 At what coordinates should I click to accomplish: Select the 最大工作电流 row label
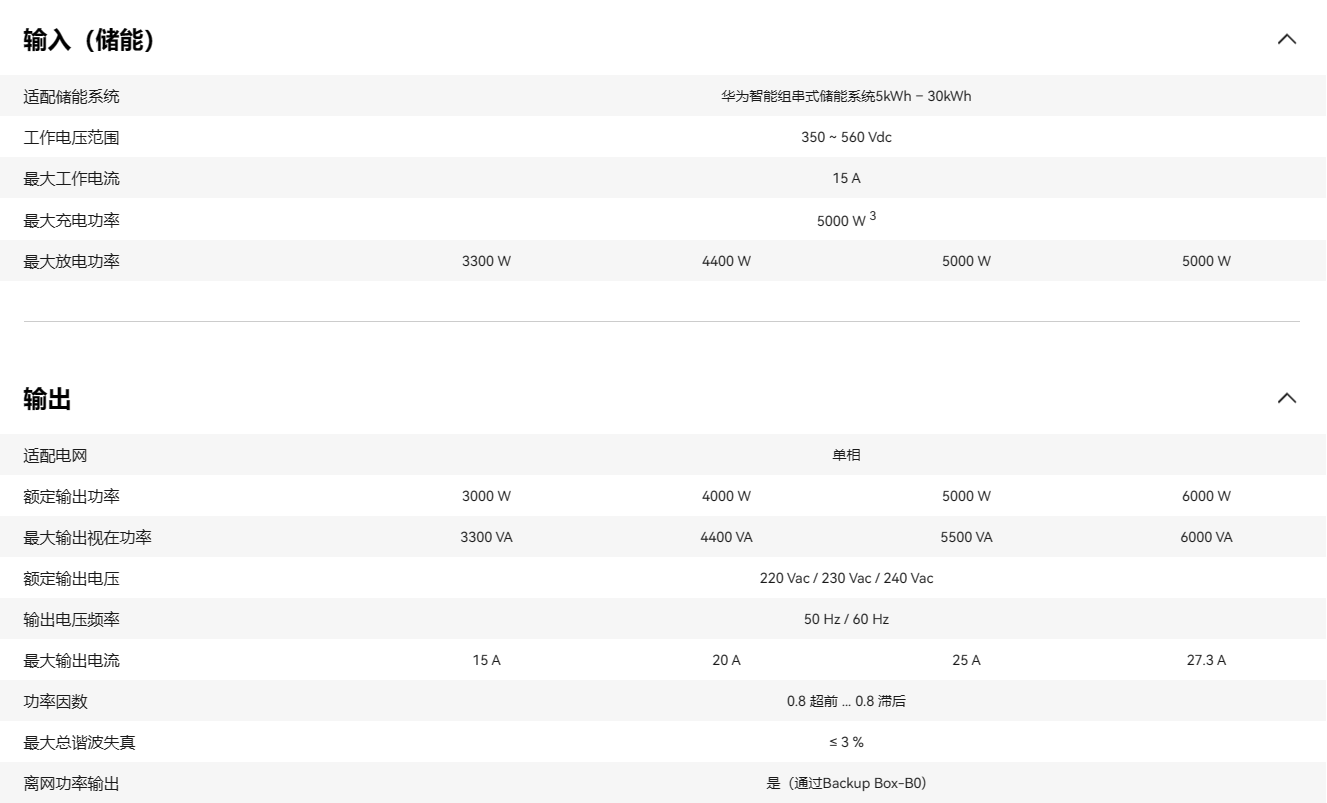tap(71, 178)
